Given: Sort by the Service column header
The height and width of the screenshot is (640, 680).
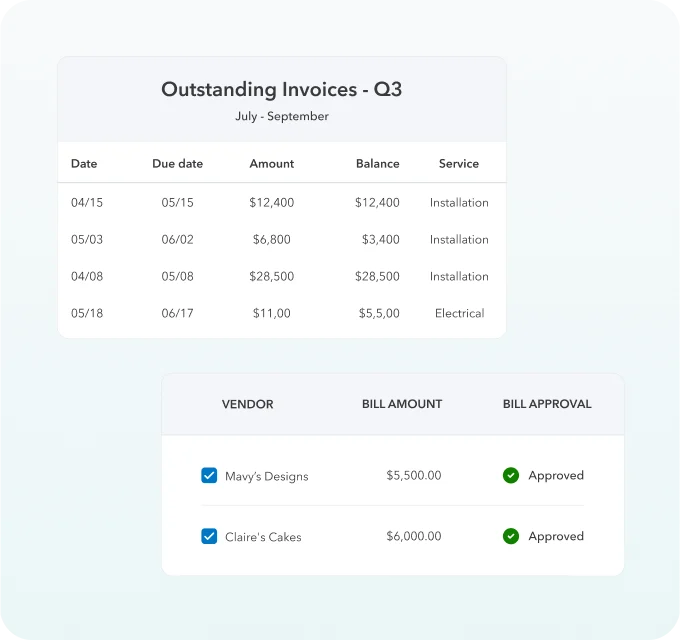Looking at the screenshot, I should pos(459,163).
